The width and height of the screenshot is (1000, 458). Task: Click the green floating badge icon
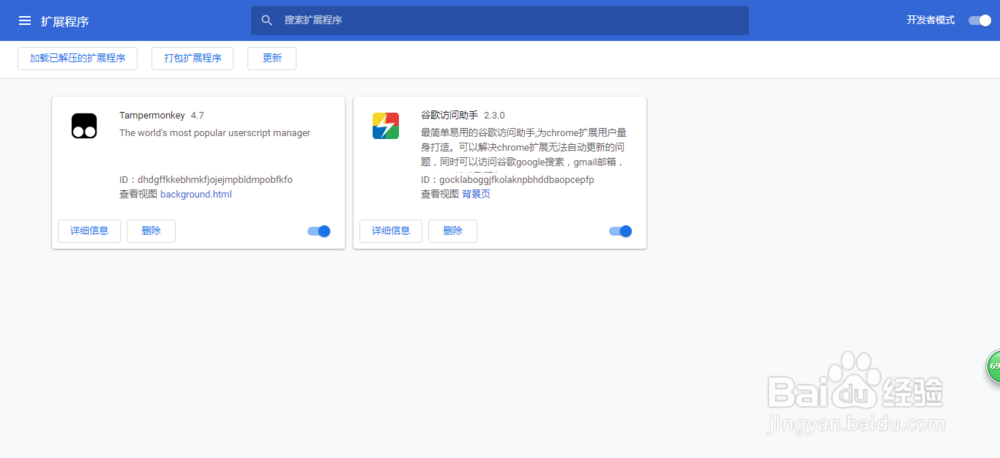[x=994, y=367]
